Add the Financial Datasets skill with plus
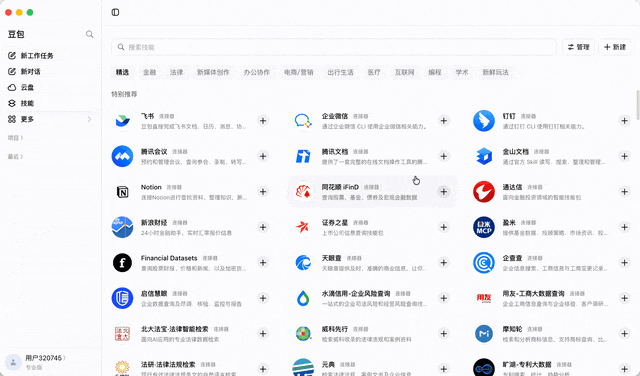640x376 pixels. [x=263, y=263]
